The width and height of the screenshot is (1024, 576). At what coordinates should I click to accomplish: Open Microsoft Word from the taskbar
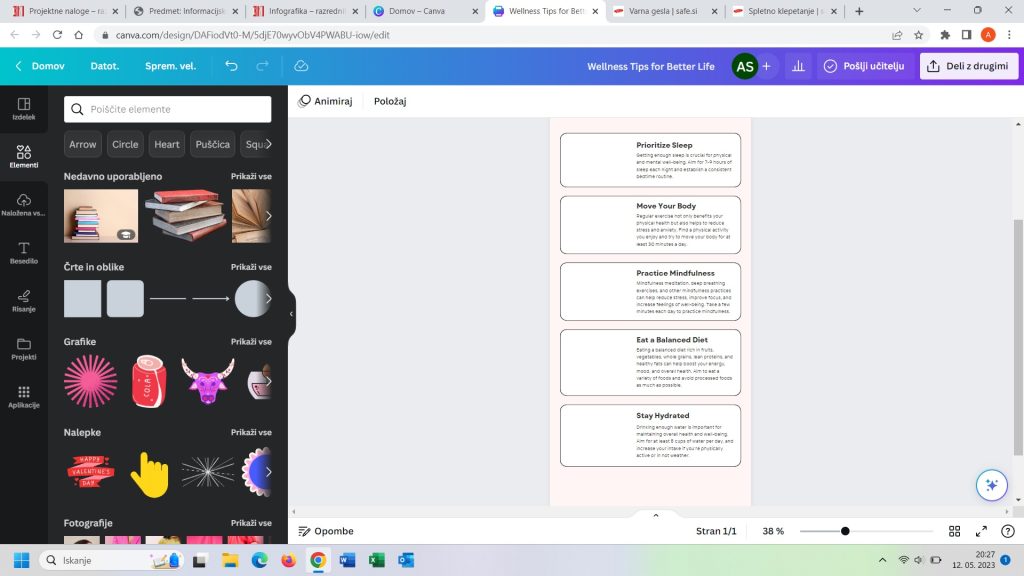347,560
